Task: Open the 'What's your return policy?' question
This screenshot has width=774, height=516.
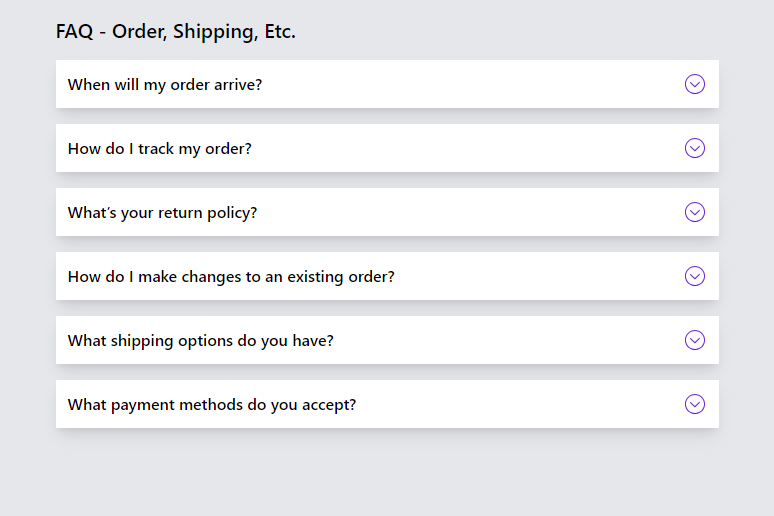Action: pos(162,213)
